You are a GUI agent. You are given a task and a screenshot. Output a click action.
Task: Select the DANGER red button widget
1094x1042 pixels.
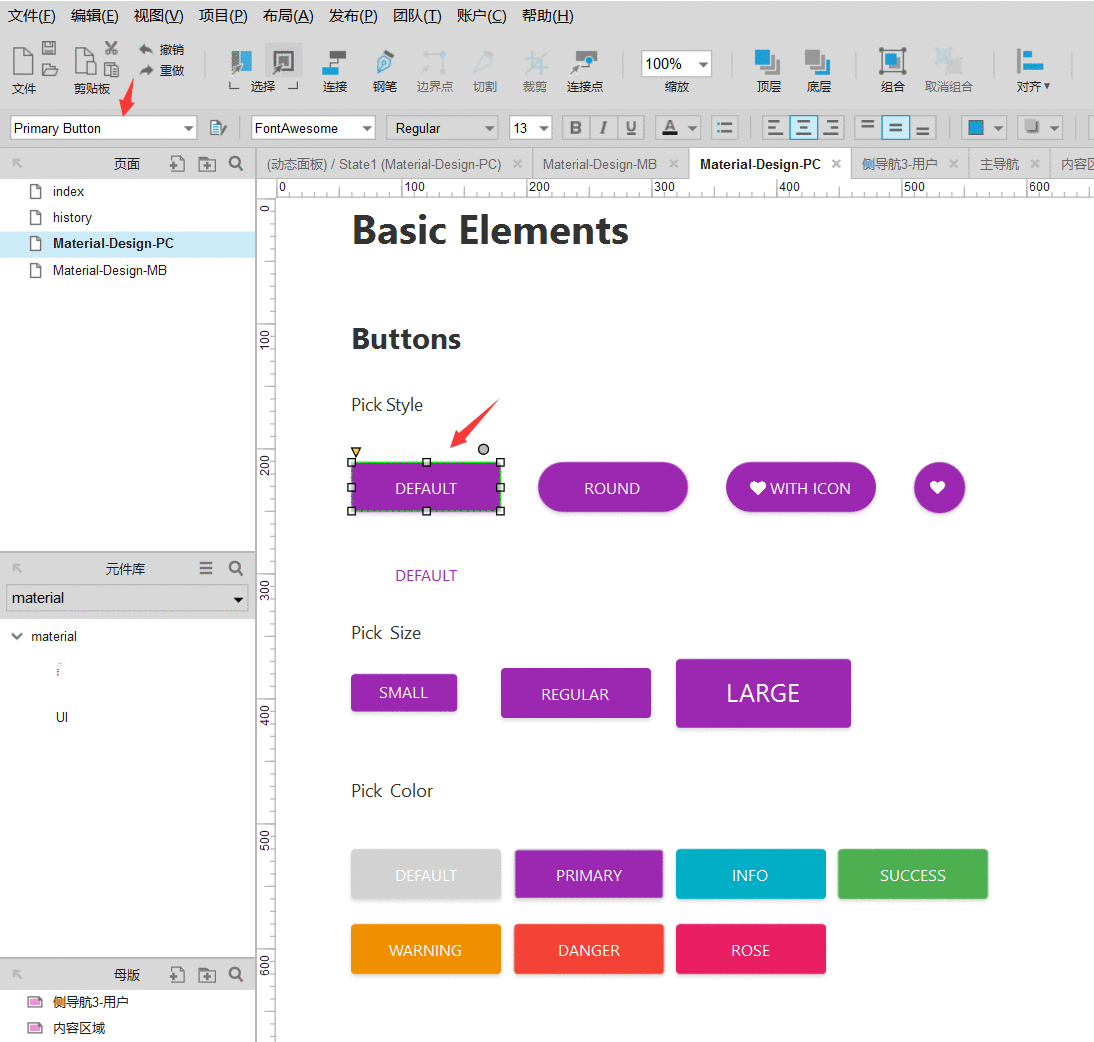pos(589,949)
